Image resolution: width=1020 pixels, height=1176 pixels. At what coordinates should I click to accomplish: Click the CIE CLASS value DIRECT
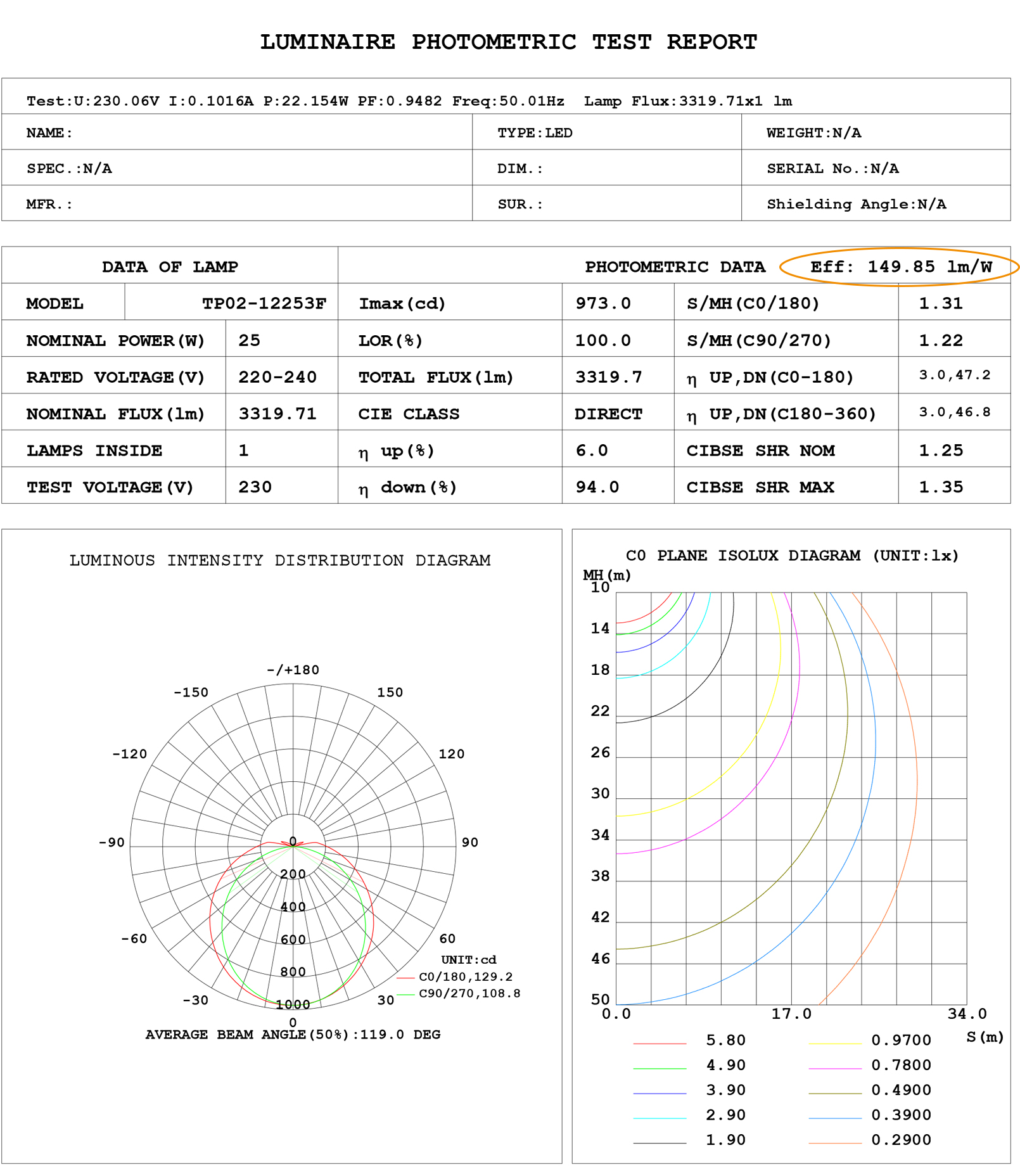[x=608, y=414]
